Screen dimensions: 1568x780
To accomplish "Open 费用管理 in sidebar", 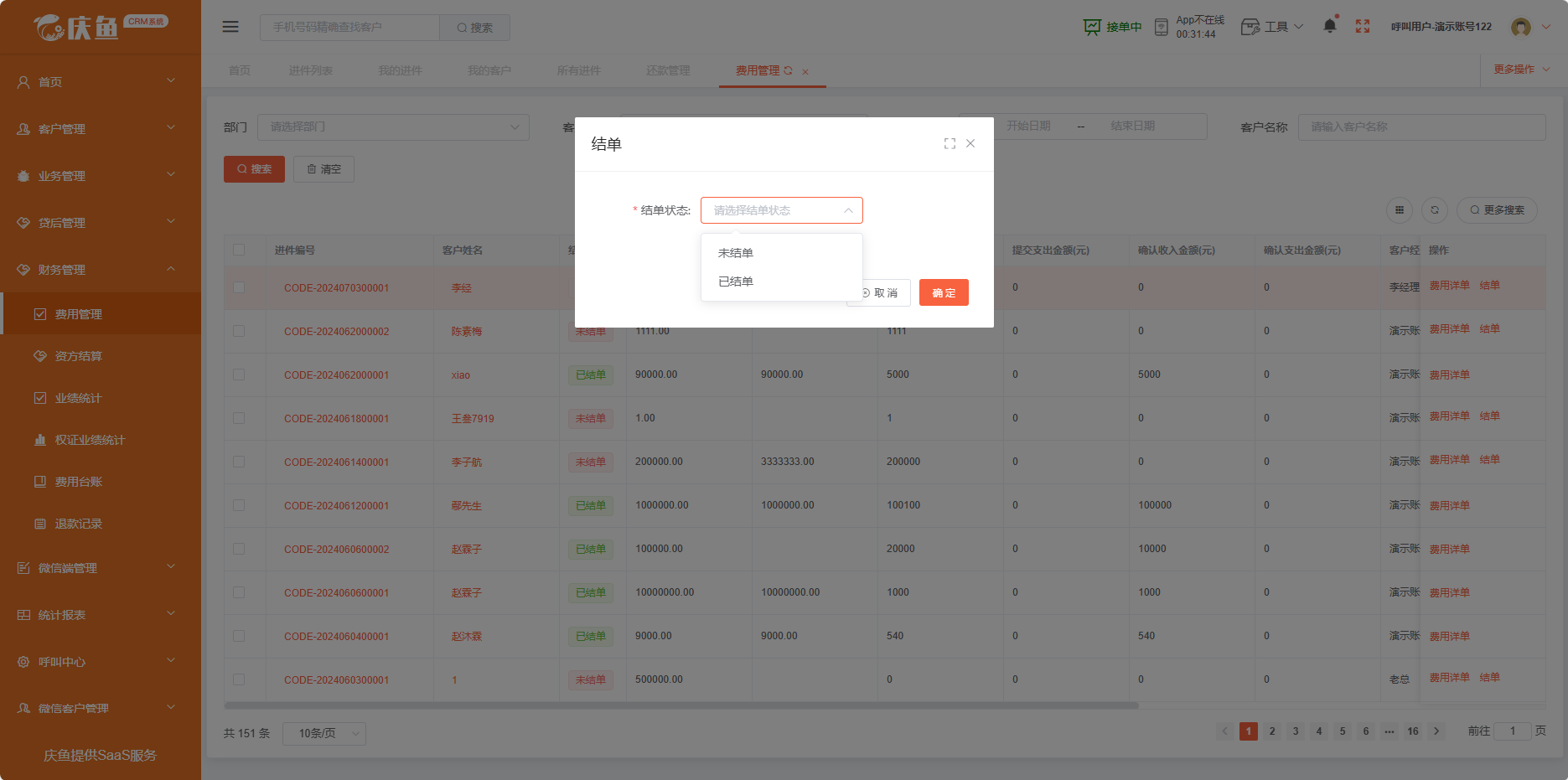I will [101, 314].
